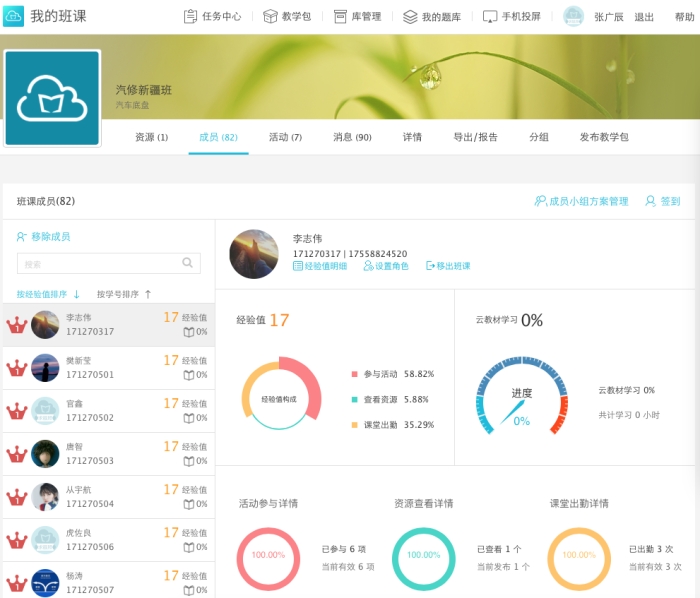700x598 pixels.
Task: Click the 我的班课 cloud logo icon
Action: pos(14,16)
